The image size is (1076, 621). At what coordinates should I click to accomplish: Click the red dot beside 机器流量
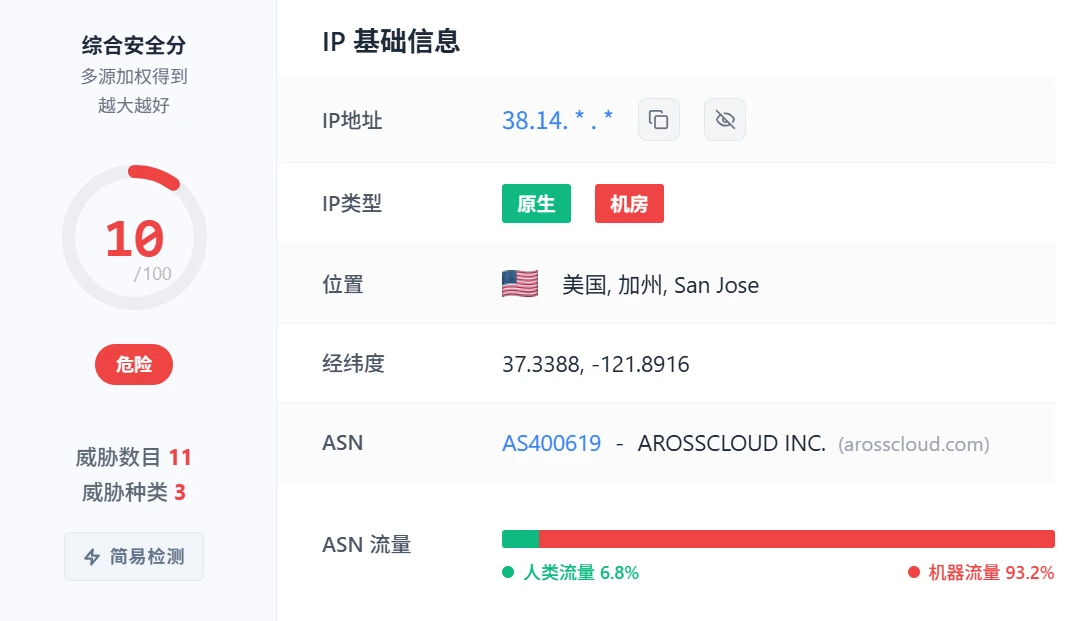pyautogui.click(x=913, y=572)
